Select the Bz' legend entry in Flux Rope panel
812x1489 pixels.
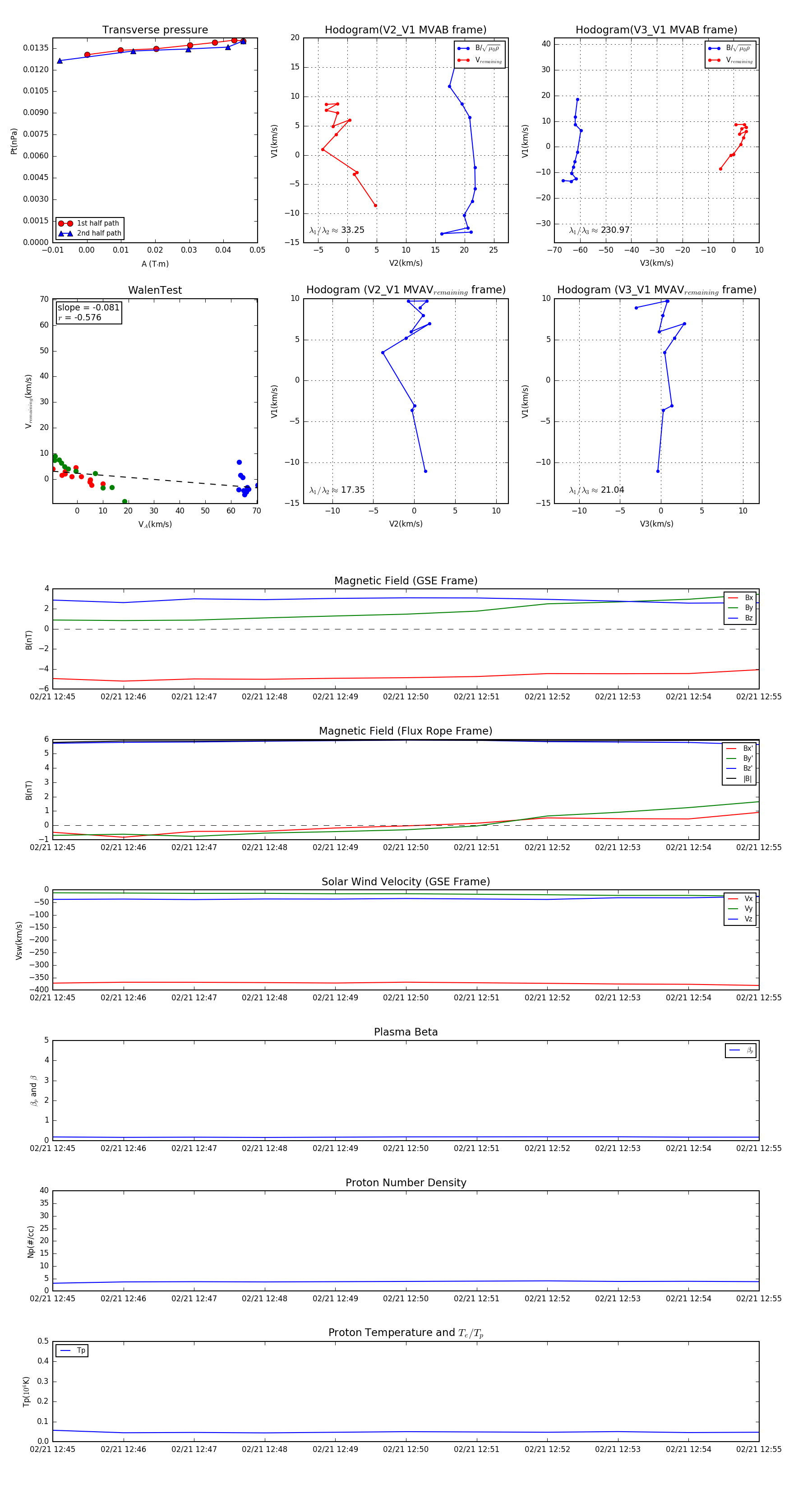point(740,768)
